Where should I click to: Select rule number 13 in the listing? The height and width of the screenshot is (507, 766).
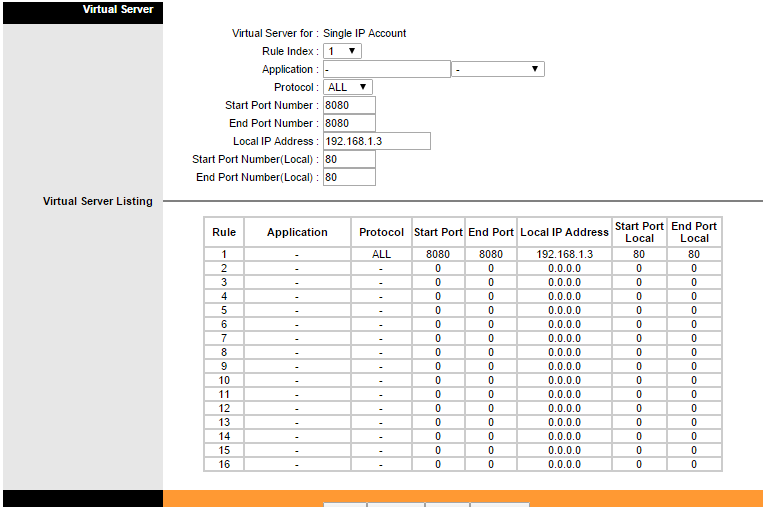tap(224, 422)
